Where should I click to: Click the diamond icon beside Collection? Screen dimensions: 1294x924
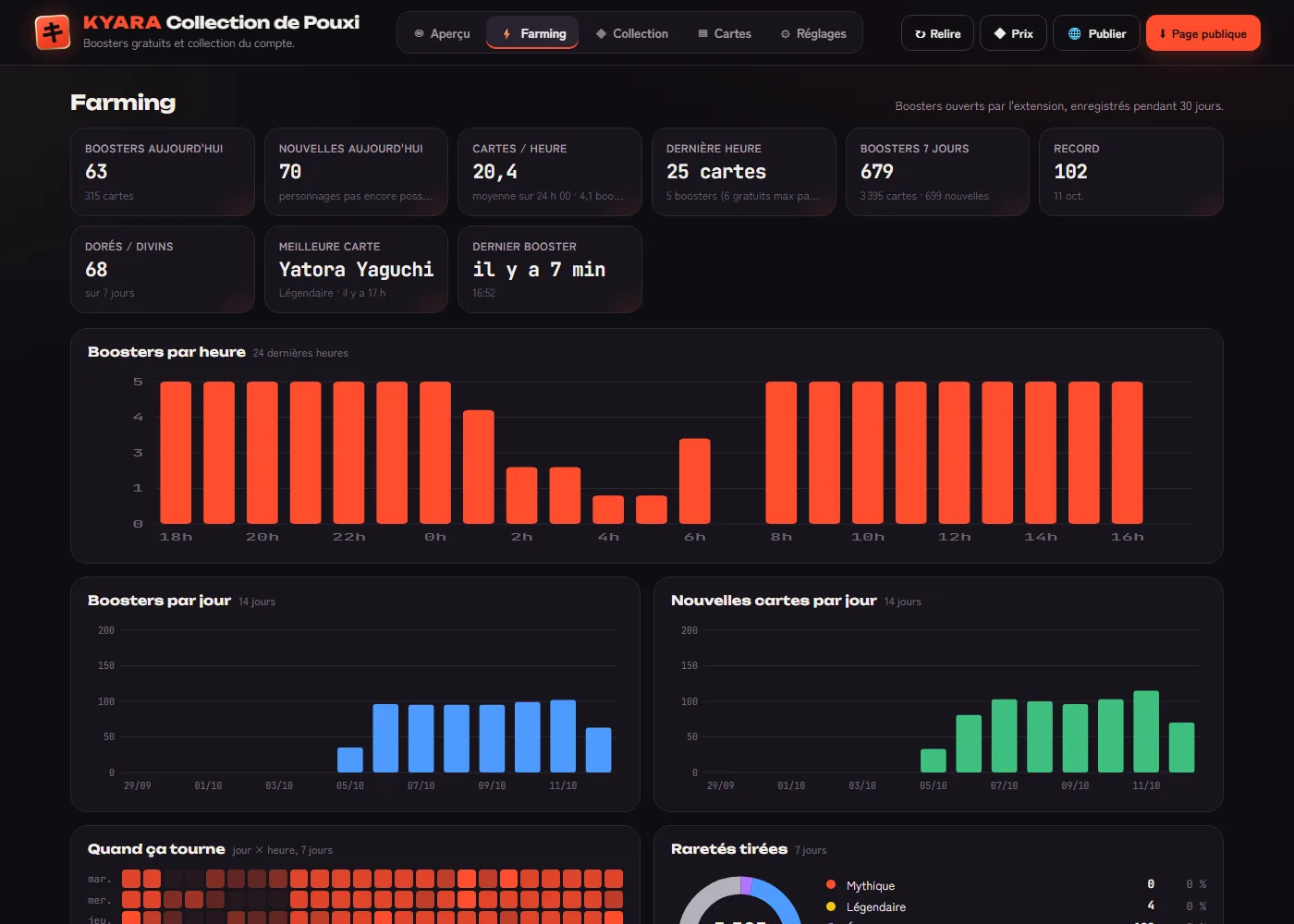point(601,33)
